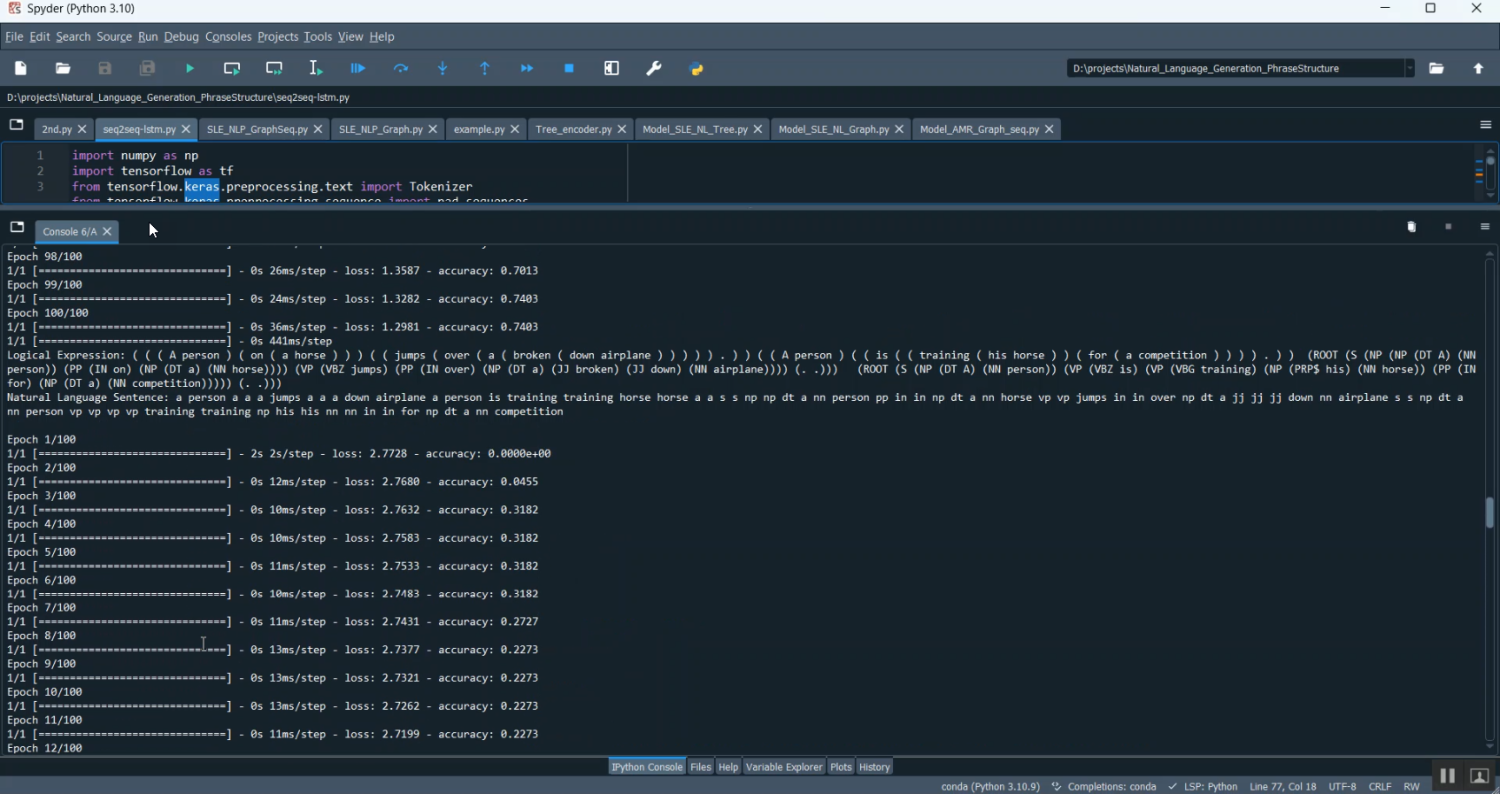
Task: Open the Consoles menu
Action: click(x=228, y=37)
